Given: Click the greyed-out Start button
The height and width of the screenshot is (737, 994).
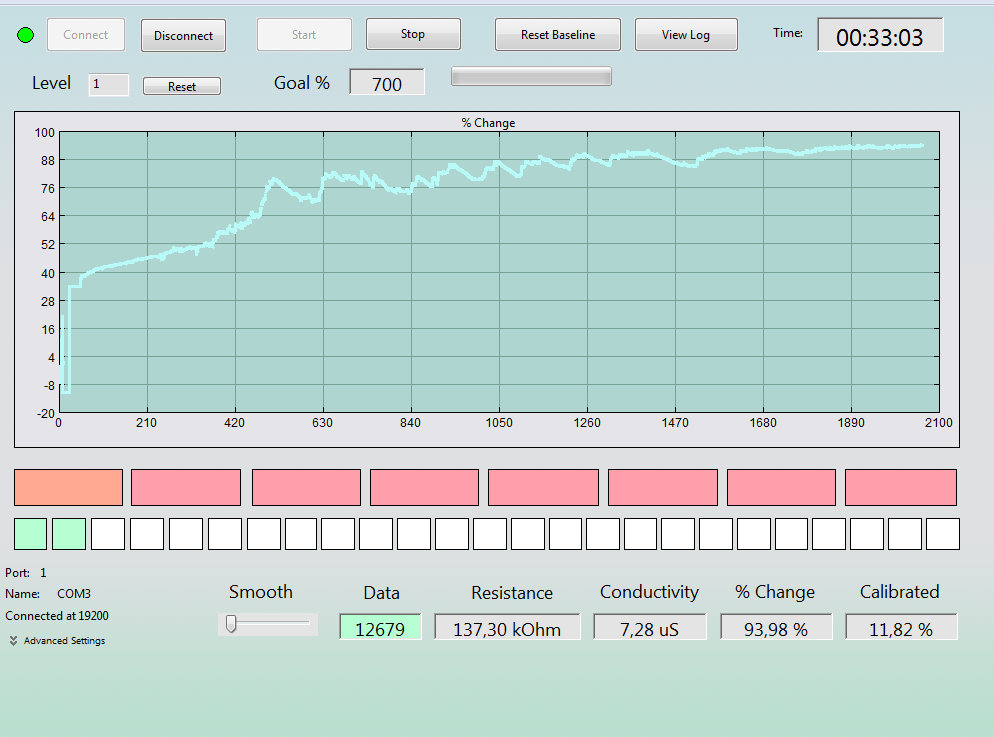Looking at the screenshot, I should point(304,35).
